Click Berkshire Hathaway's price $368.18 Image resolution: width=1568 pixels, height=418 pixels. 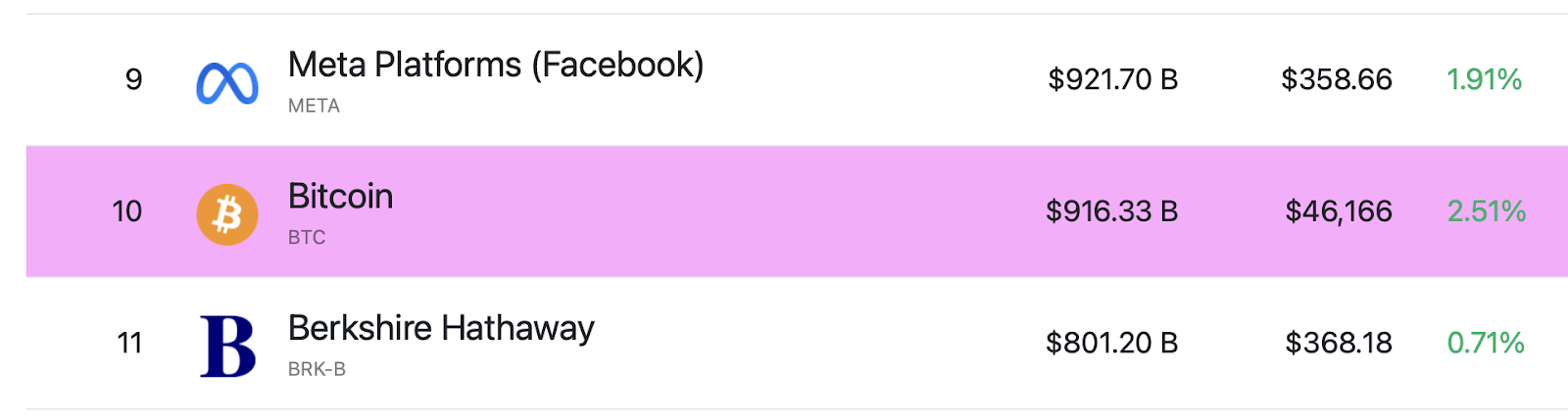click(1339, 343)
